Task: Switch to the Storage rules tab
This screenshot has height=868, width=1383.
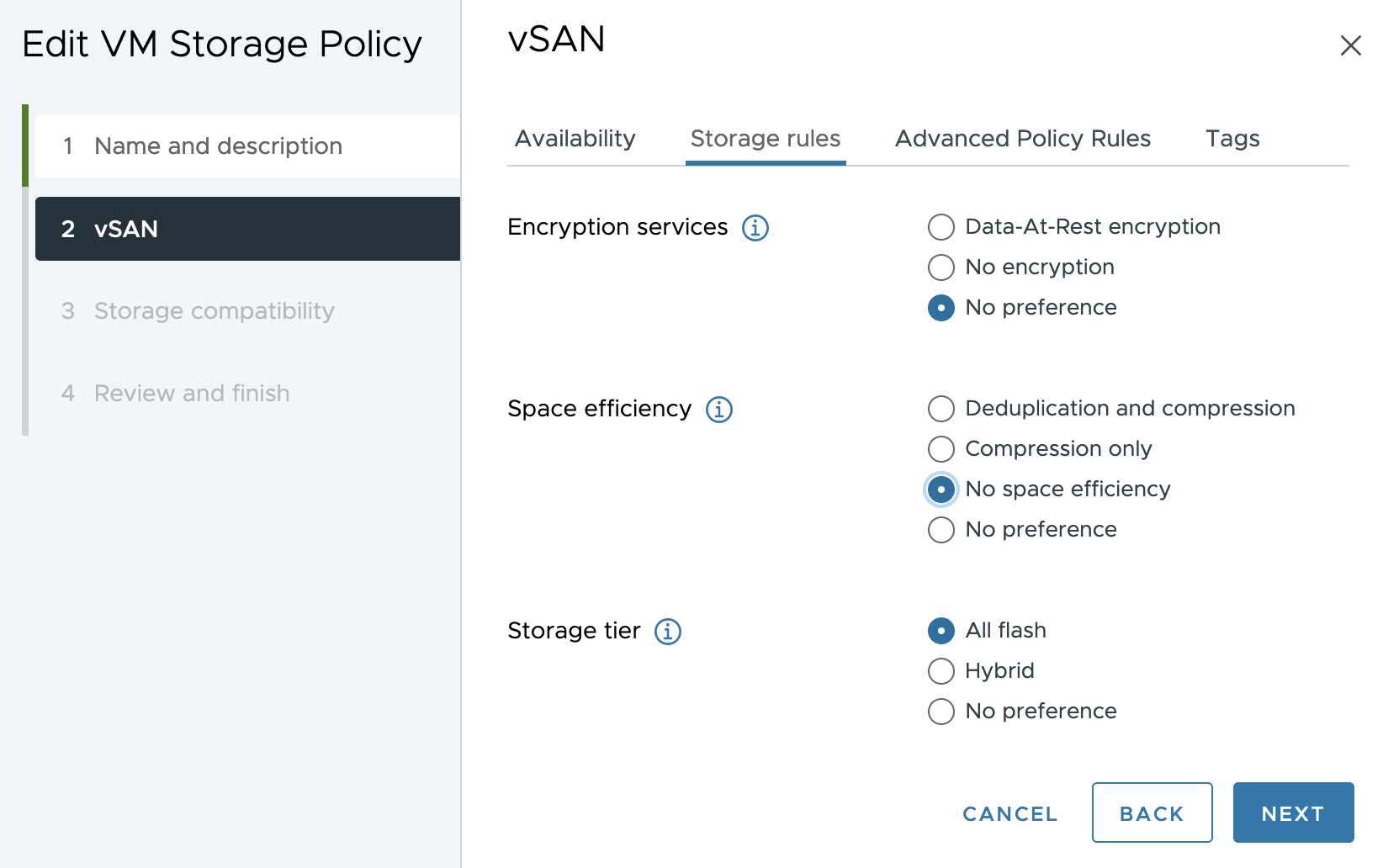Action: pyautogui.click(x=766, y=139)
